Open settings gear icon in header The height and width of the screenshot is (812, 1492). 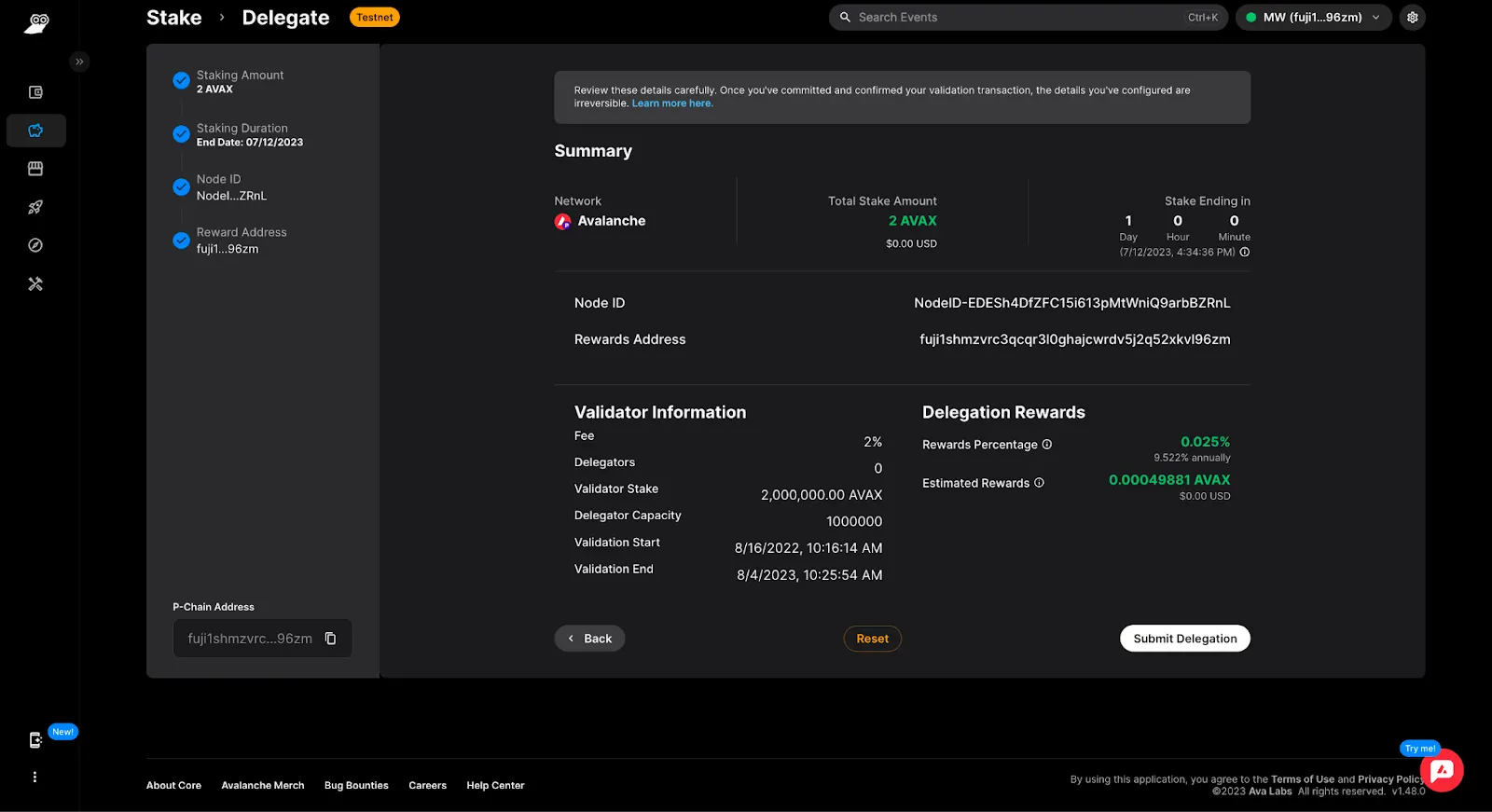click(x=1412, y=17)
